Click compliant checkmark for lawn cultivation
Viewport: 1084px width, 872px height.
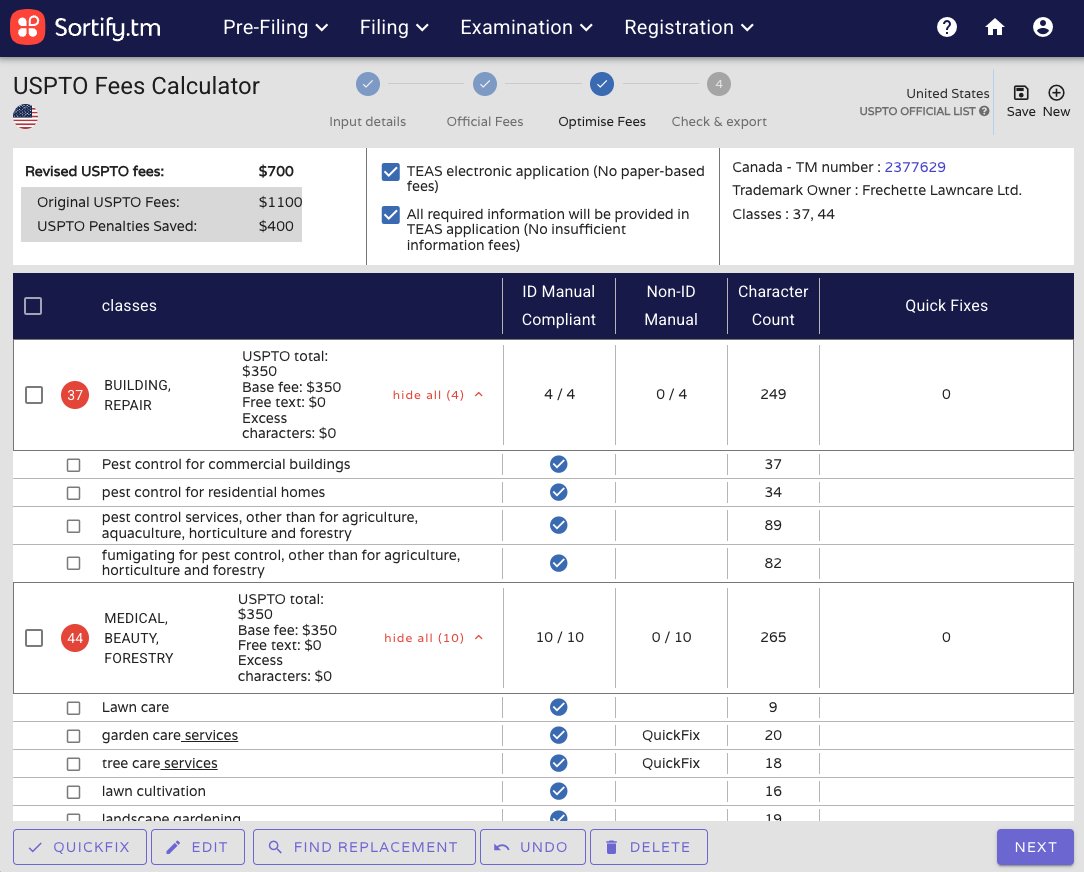559,790
